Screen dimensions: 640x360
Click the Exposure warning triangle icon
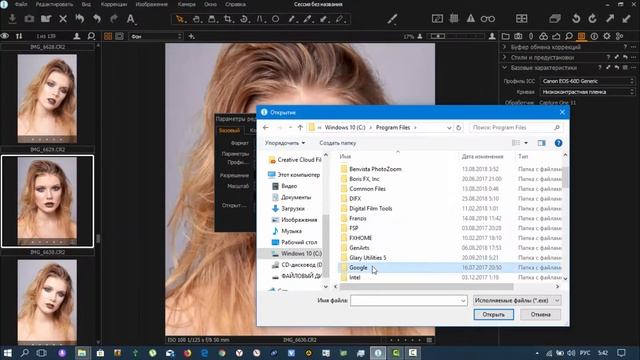coord(471,18)
